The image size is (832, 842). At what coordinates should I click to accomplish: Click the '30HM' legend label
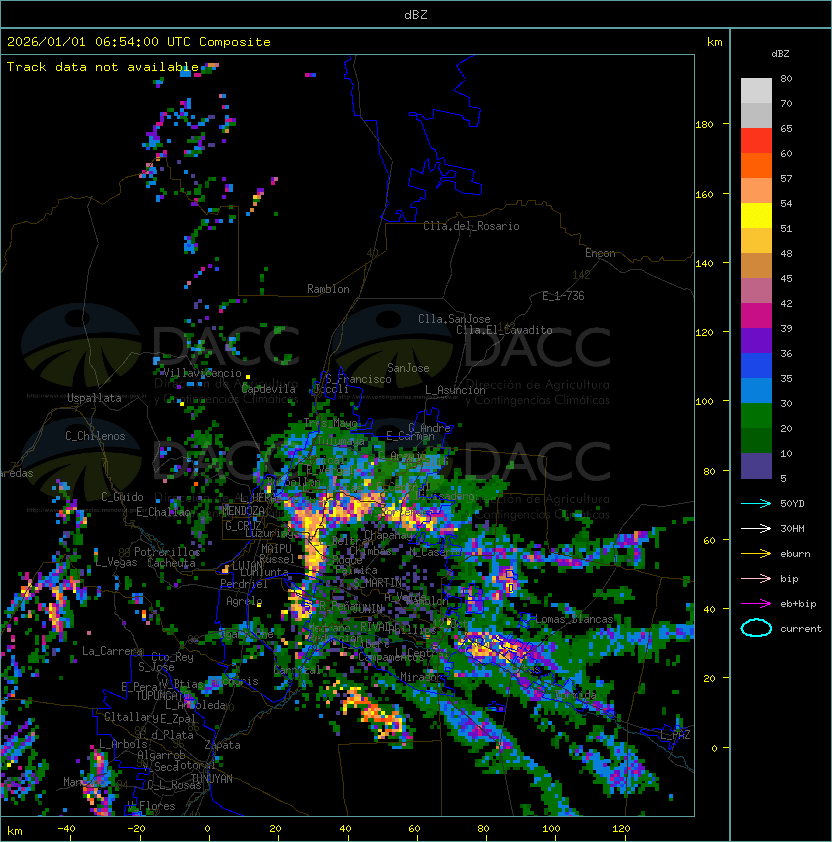[792, 528]
